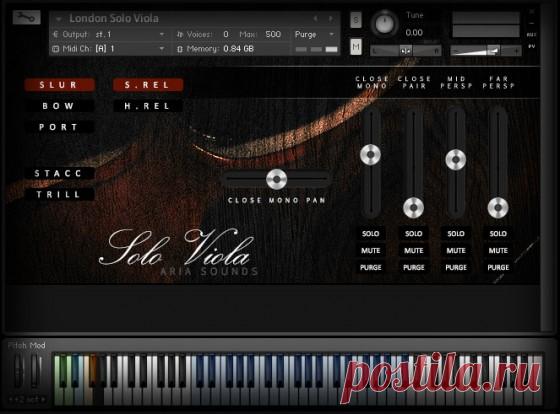
Task: Toggle the S.REL release option
Action: (148, 85)
